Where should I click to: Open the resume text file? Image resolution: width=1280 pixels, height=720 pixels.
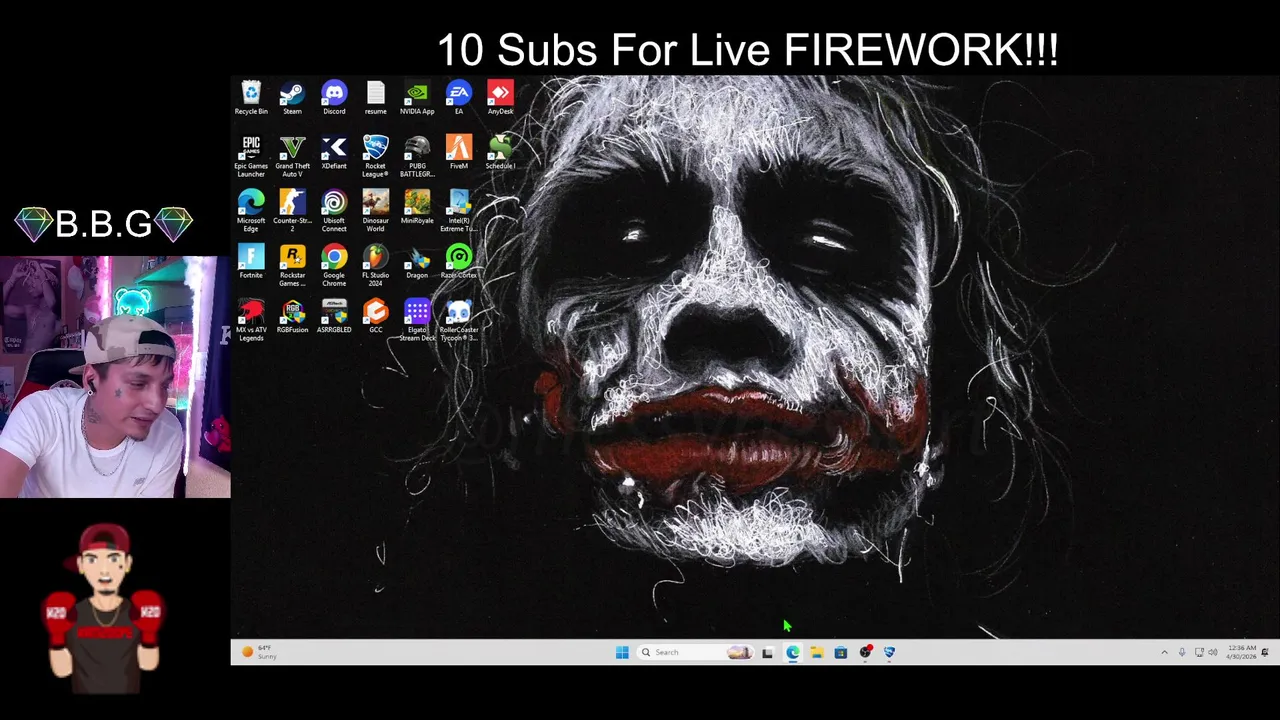click(375, 98)
